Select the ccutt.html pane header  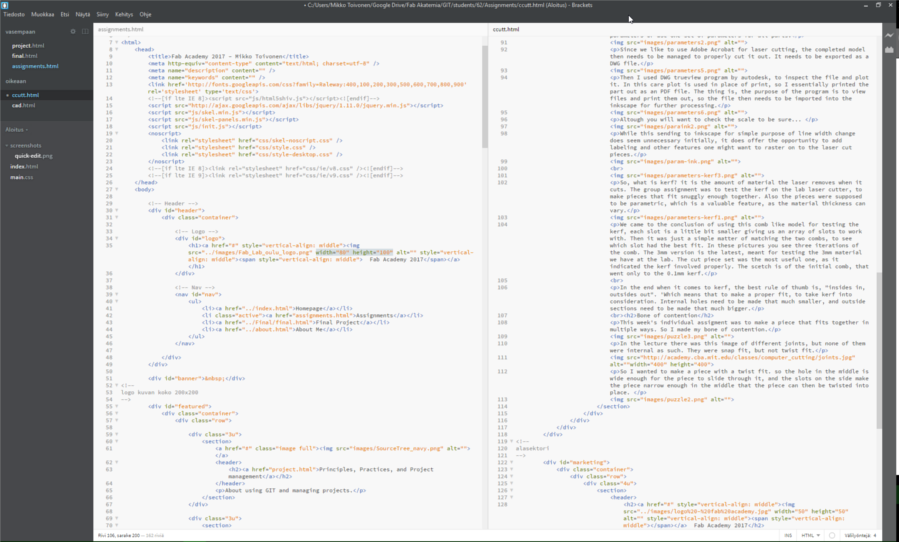[506, 29]
